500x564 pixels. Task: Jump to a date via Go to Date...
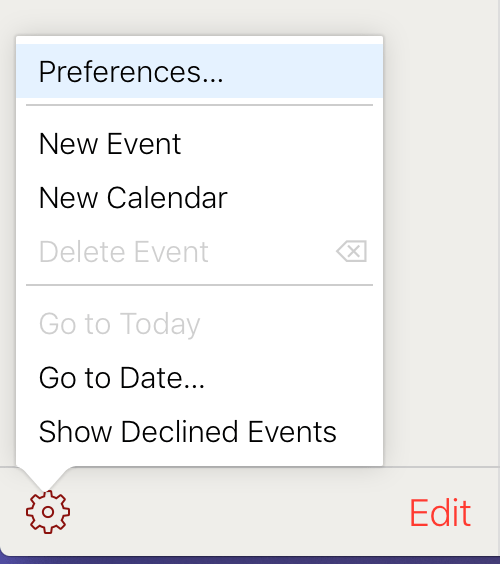click(x=199, y=378)
